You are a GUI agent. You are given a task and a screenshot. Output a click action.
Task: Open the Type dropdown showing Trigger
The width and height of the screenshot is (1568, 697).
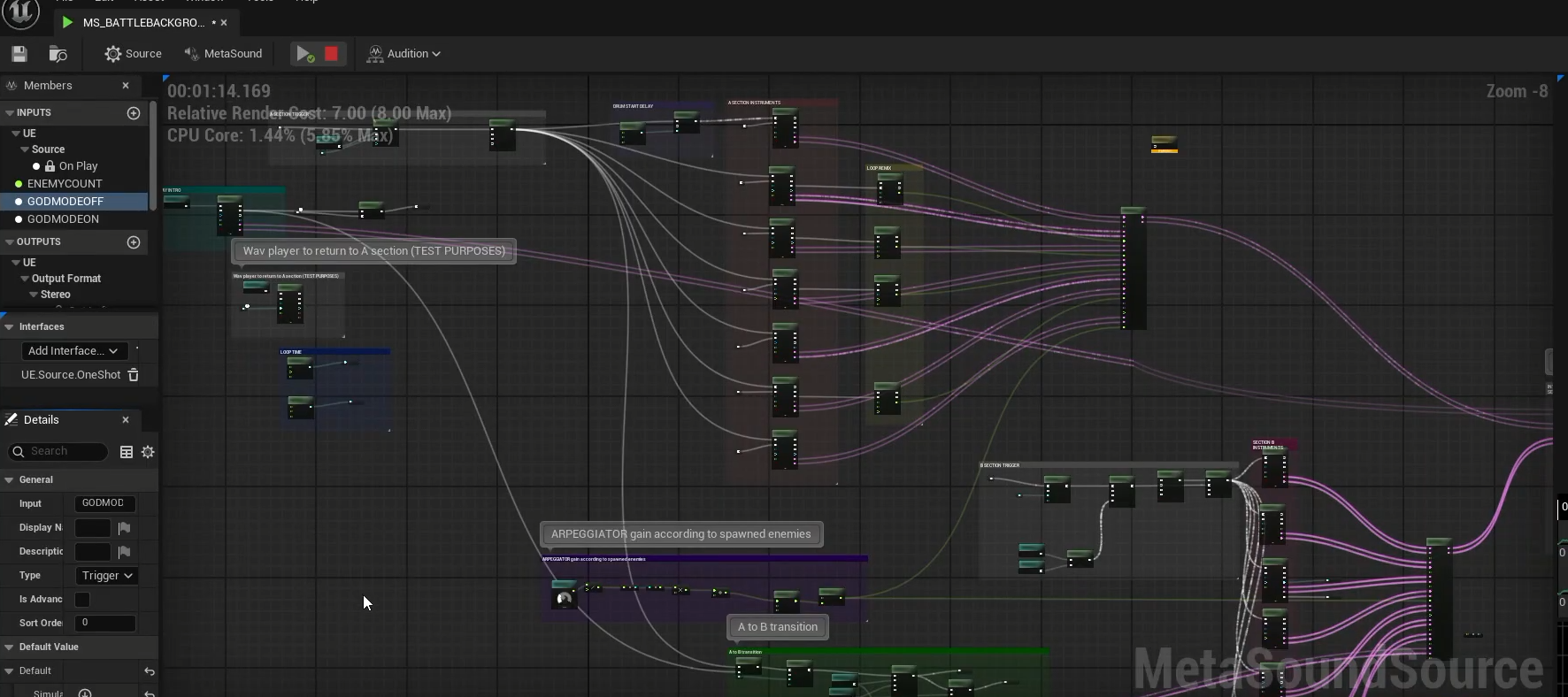[x=107, y=576]
